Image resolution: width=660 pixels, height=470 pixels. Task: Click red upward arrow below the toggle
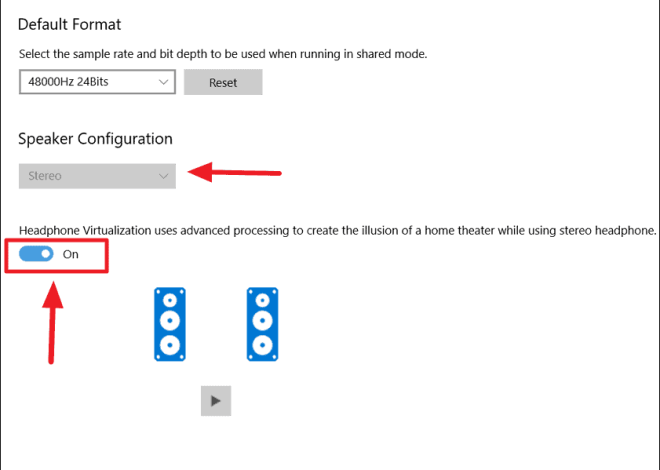pos(54,320)
